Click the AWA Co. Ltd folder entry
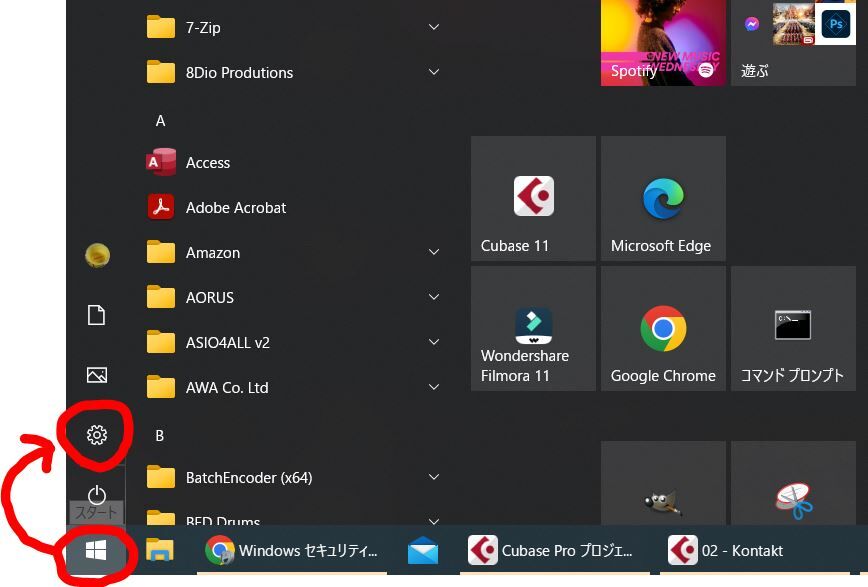 [x=293, y=387]
